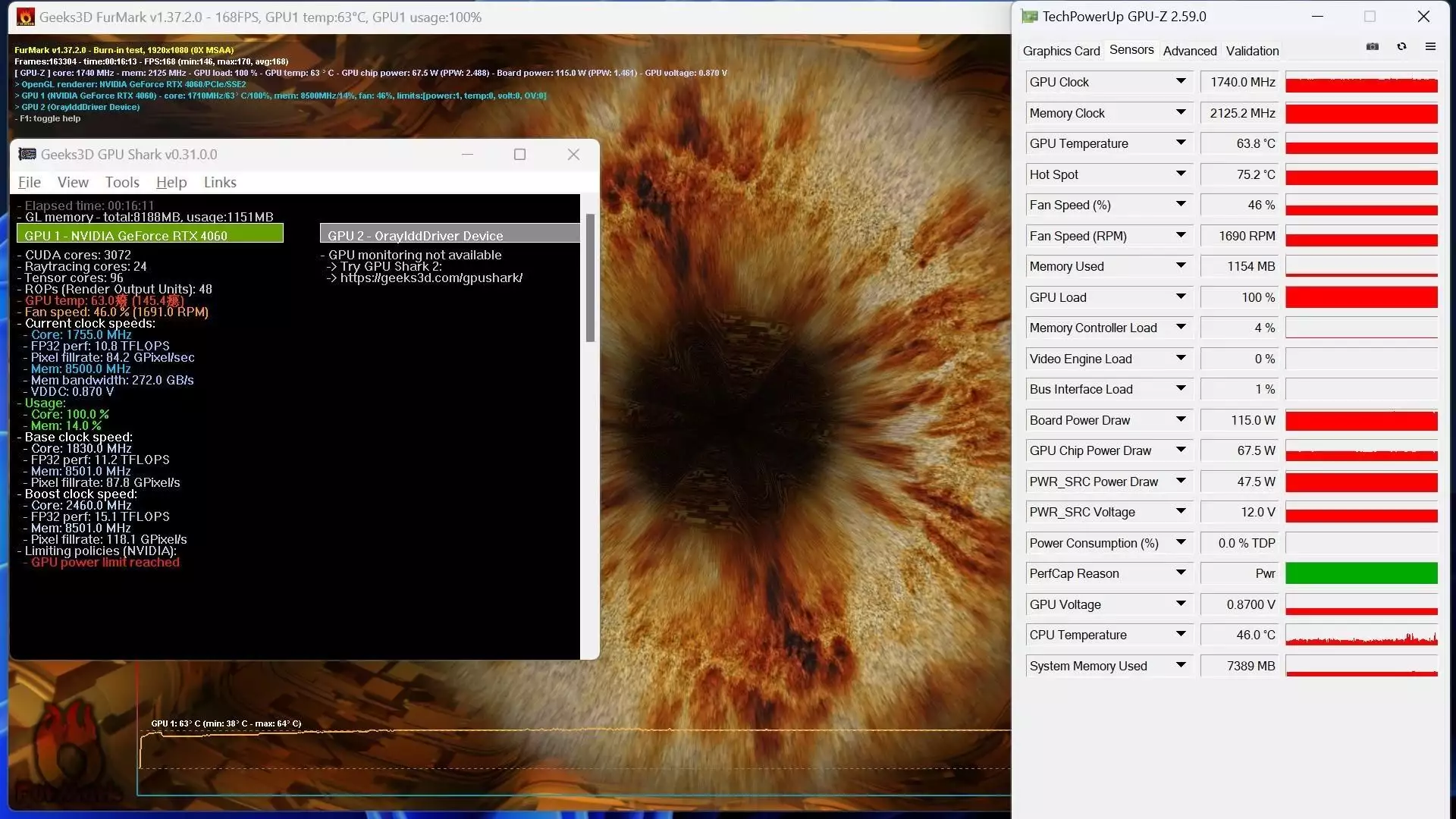Switch to the Validation tab

[1252, 51]
